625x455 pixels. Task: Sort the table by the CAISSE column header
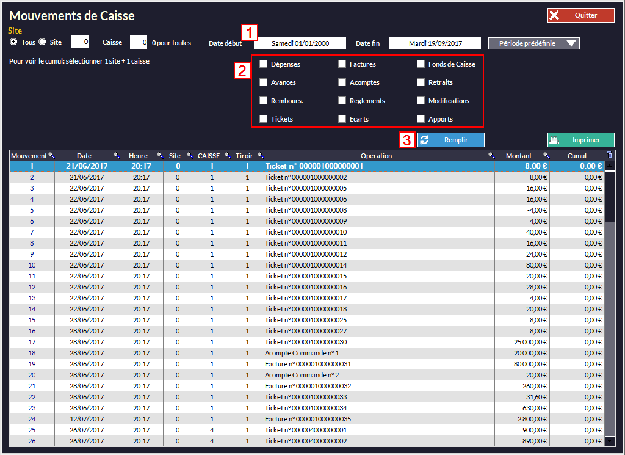209,156
